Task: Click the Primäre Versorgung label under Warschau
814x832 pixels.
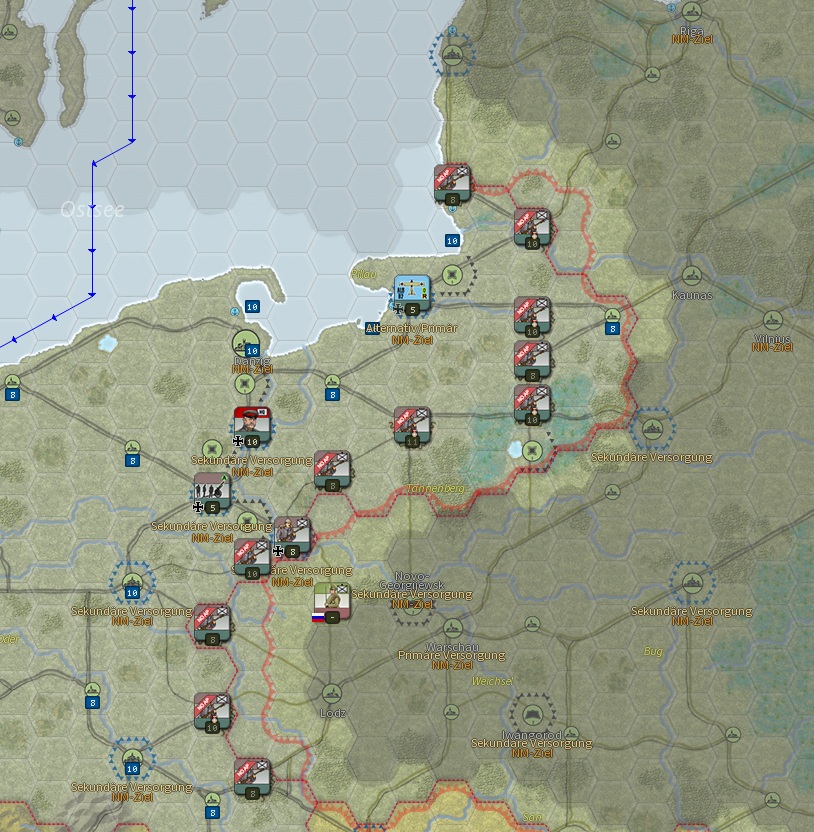Action: coord(452,655)
